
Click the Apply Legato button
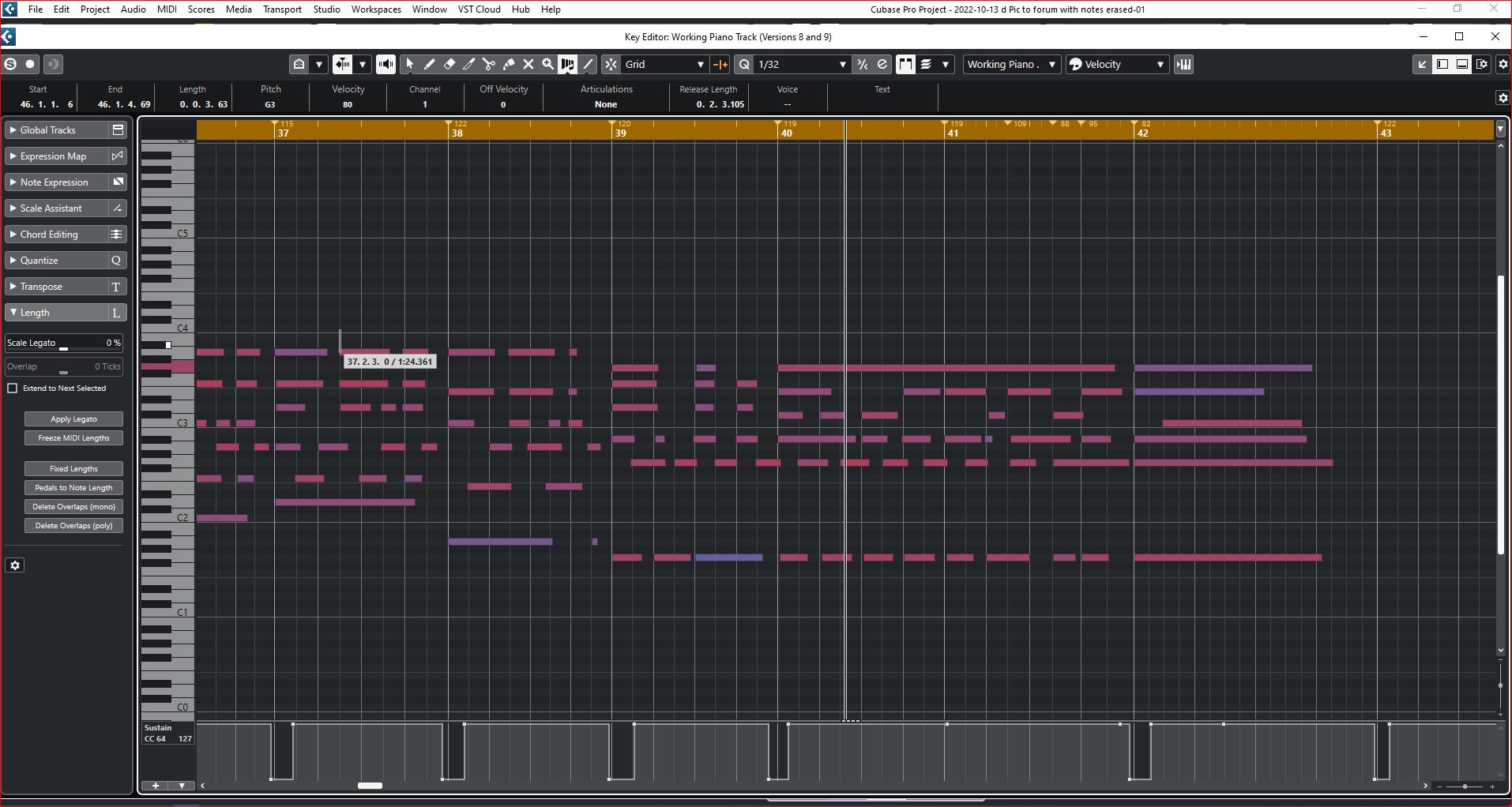pyautogui.click(x=73, y=419)
